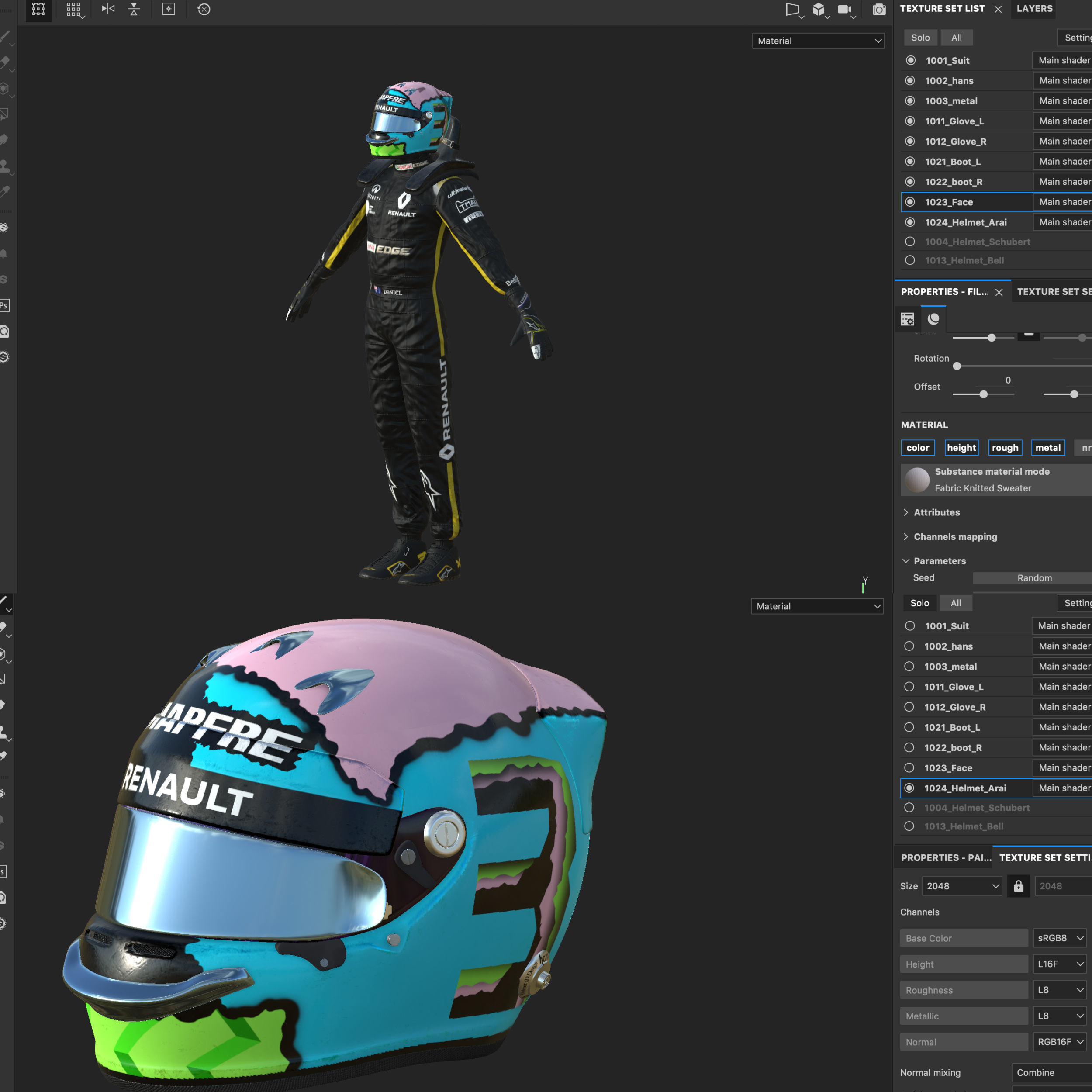Click the Rotation slider handle
Screen dimensions: 1092x1092
pyautogui.click(x=957, y=366)
